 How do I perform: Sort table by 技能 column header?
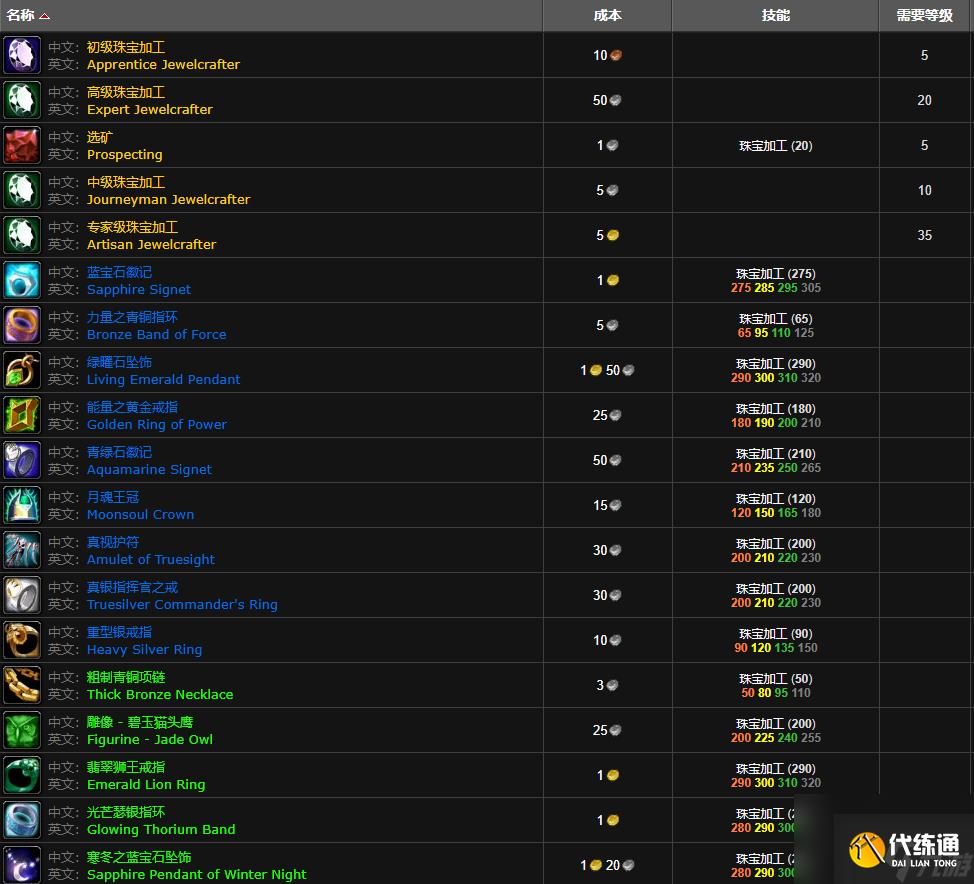tap(775, 15)
